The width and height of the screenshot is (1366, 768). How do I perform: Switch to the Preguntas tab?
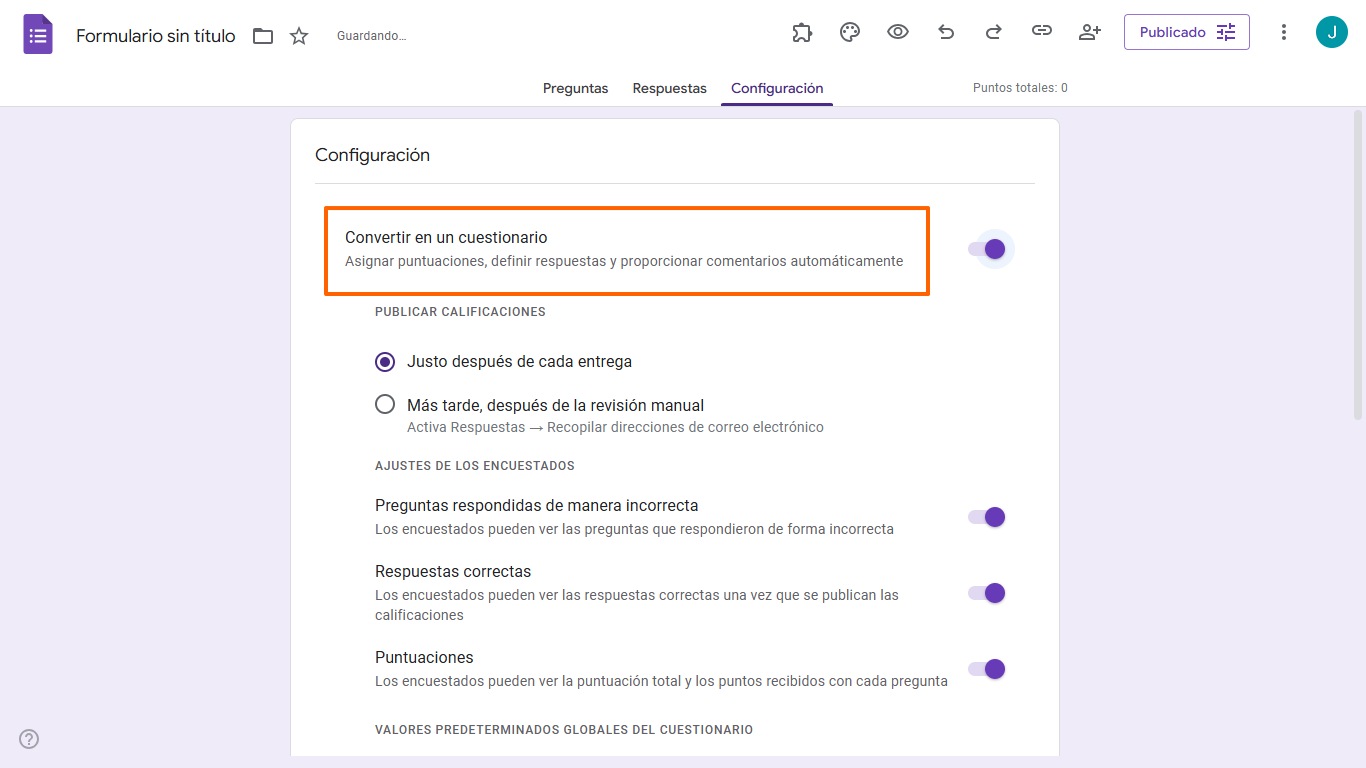[575, 88]
